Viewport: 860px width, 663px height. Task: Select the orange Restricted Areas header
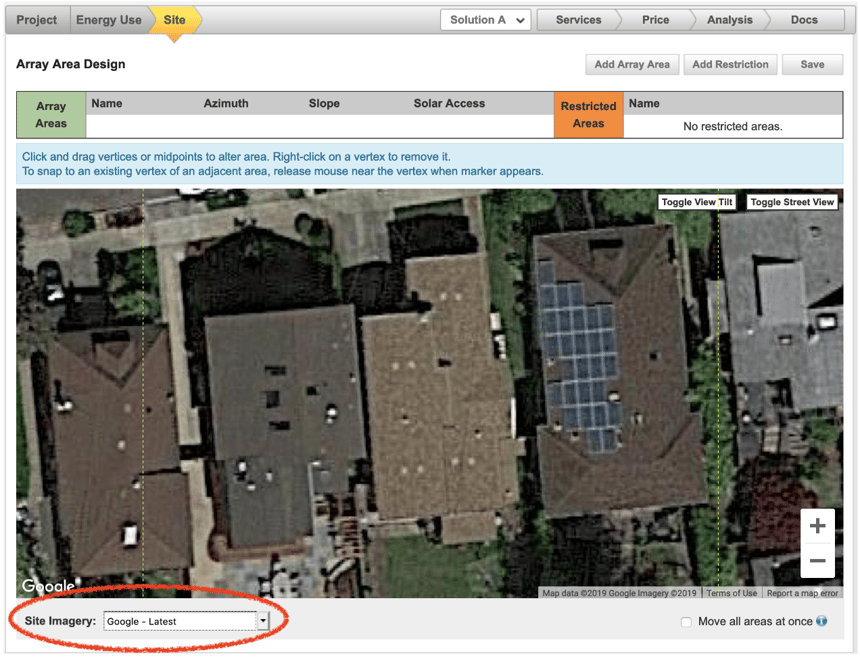point(588,114)
